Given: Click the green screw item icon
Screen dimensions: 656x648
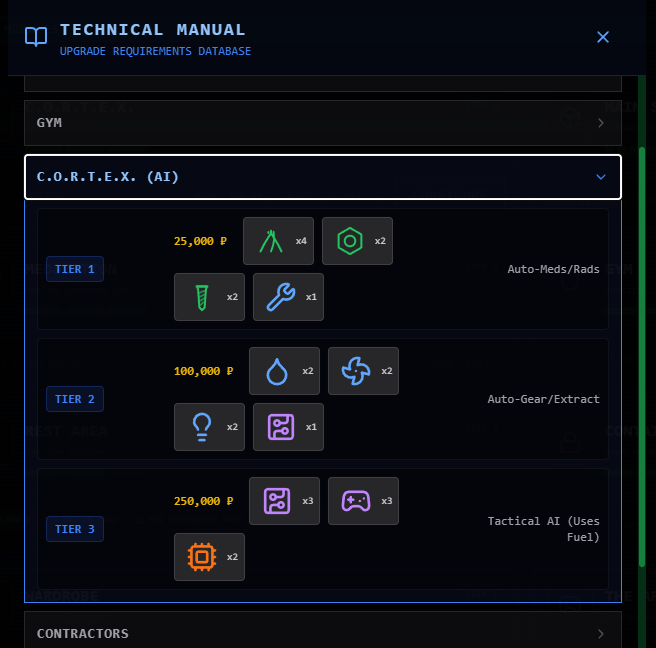Looking at the screenshot, I should click(201, 297).
